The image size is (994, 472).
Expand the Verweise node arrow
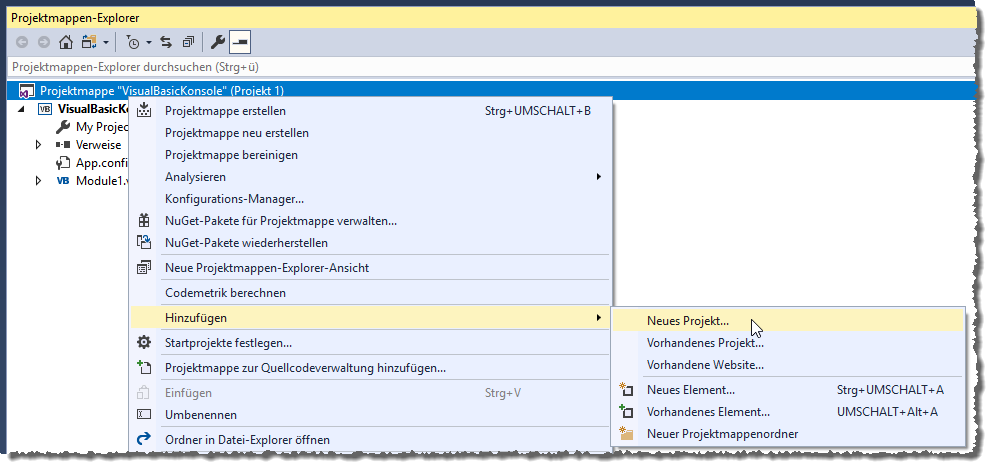[39, 145]
